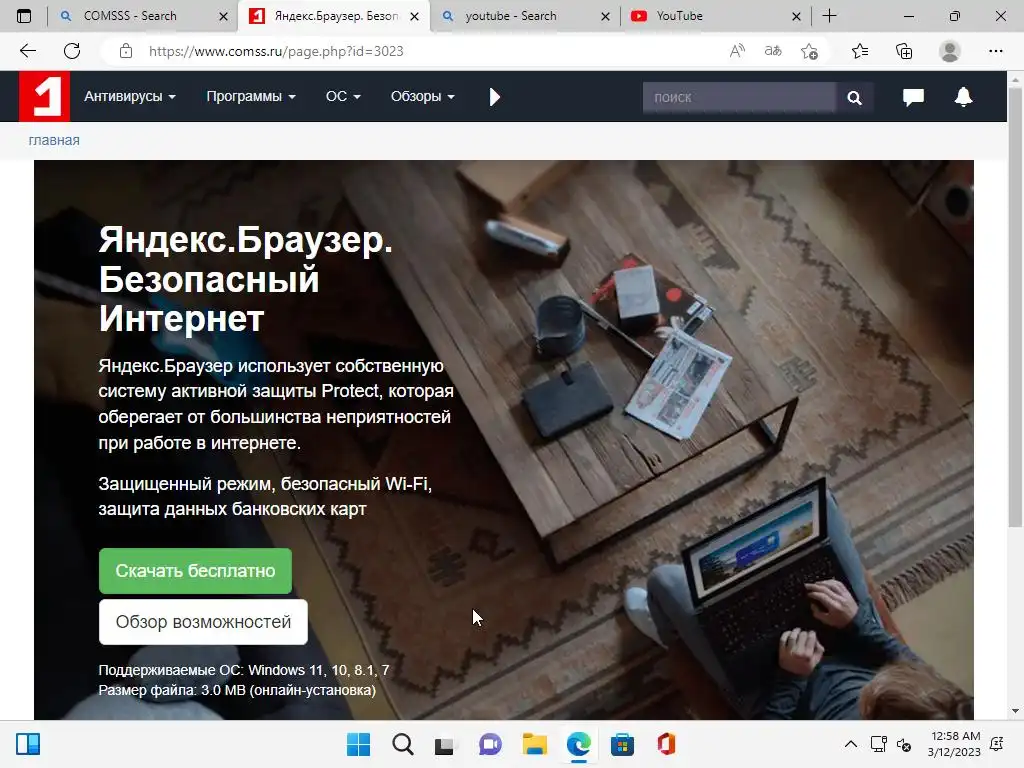Open the tab actions menu icon
This screenshot has height=768, width=1024.
24,16
